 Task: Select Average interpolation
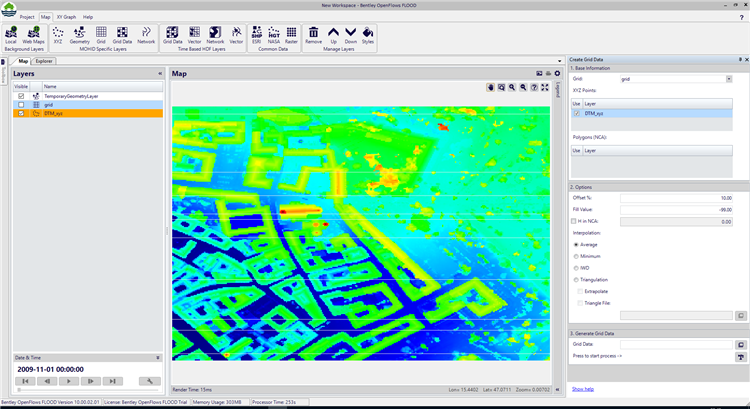576,244
